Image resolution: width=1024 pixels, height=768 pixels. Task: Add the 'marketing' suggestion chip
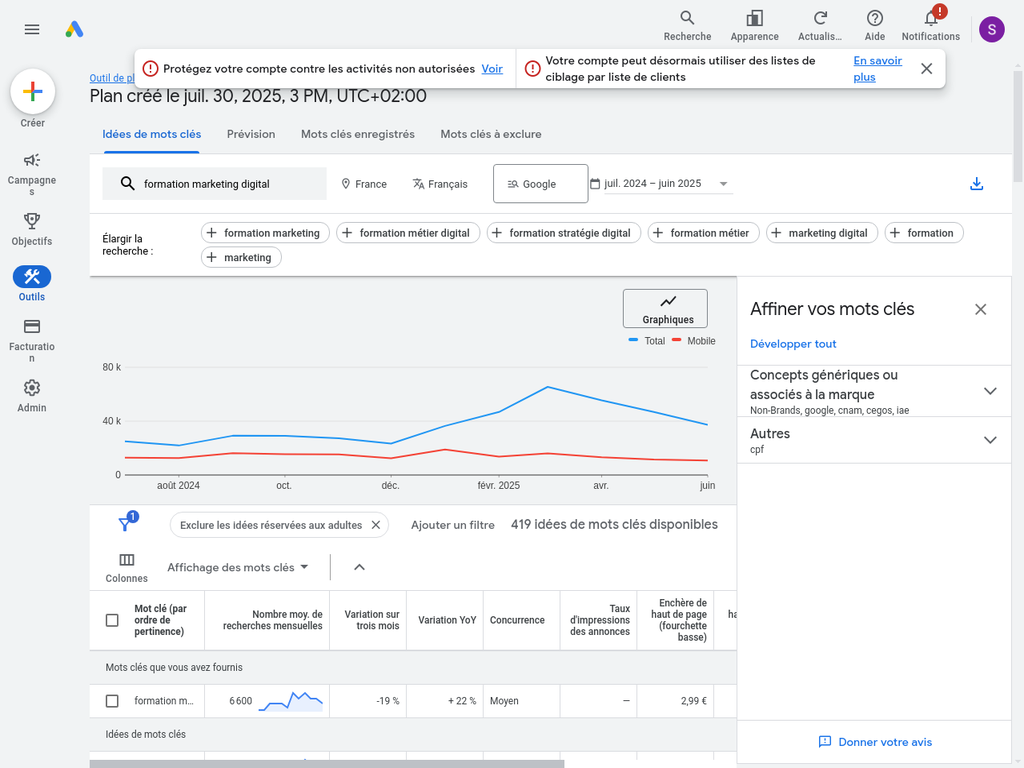coord(241,257)
